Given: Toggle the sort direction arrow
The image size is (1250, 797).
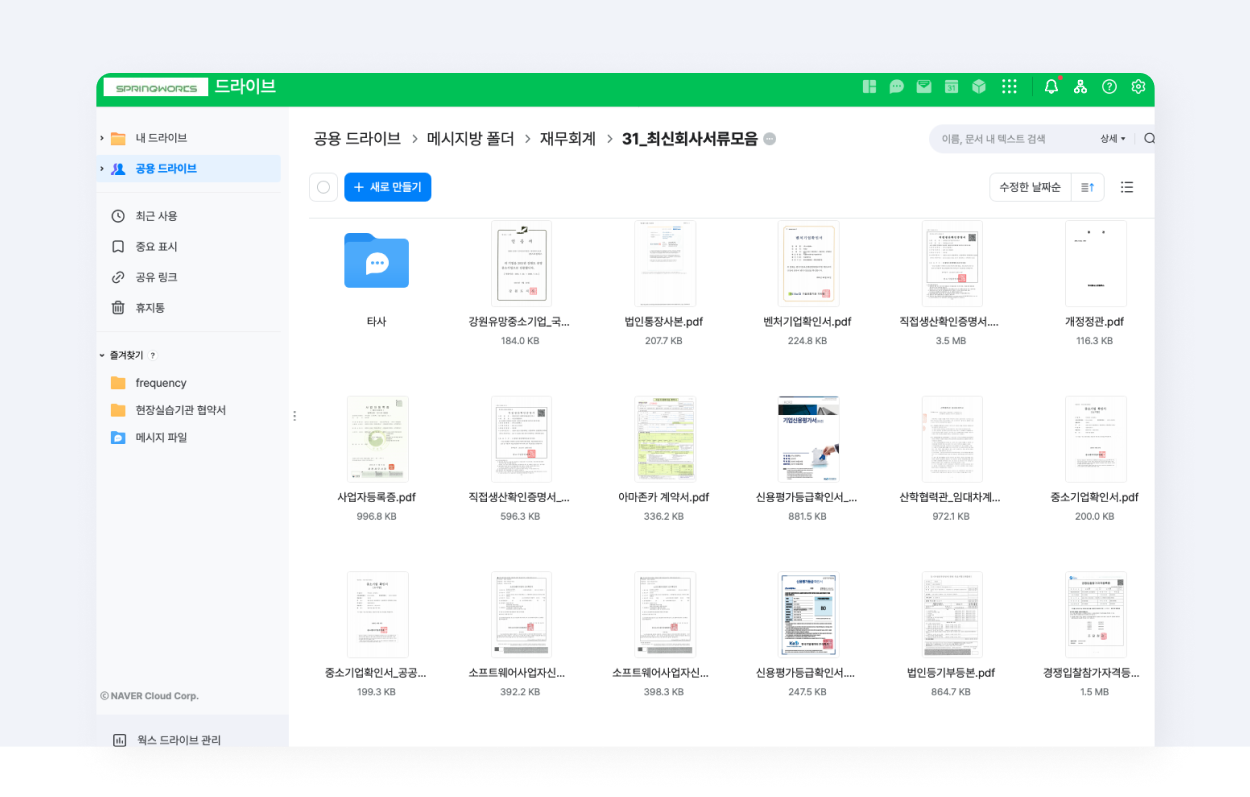Looking at the screenshot, I should tap(1088, 187).
